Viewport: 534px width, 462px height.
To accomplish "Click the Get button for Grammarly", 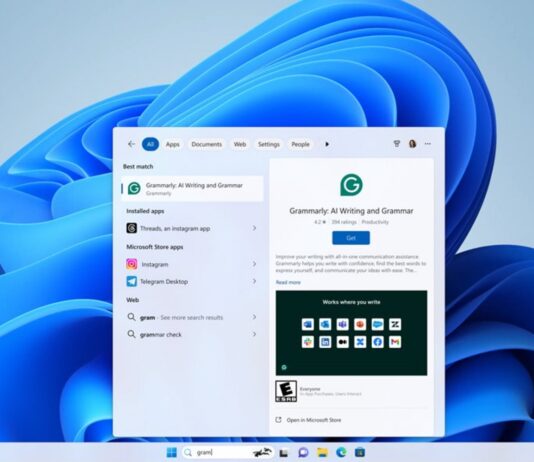I will (351, 238).
